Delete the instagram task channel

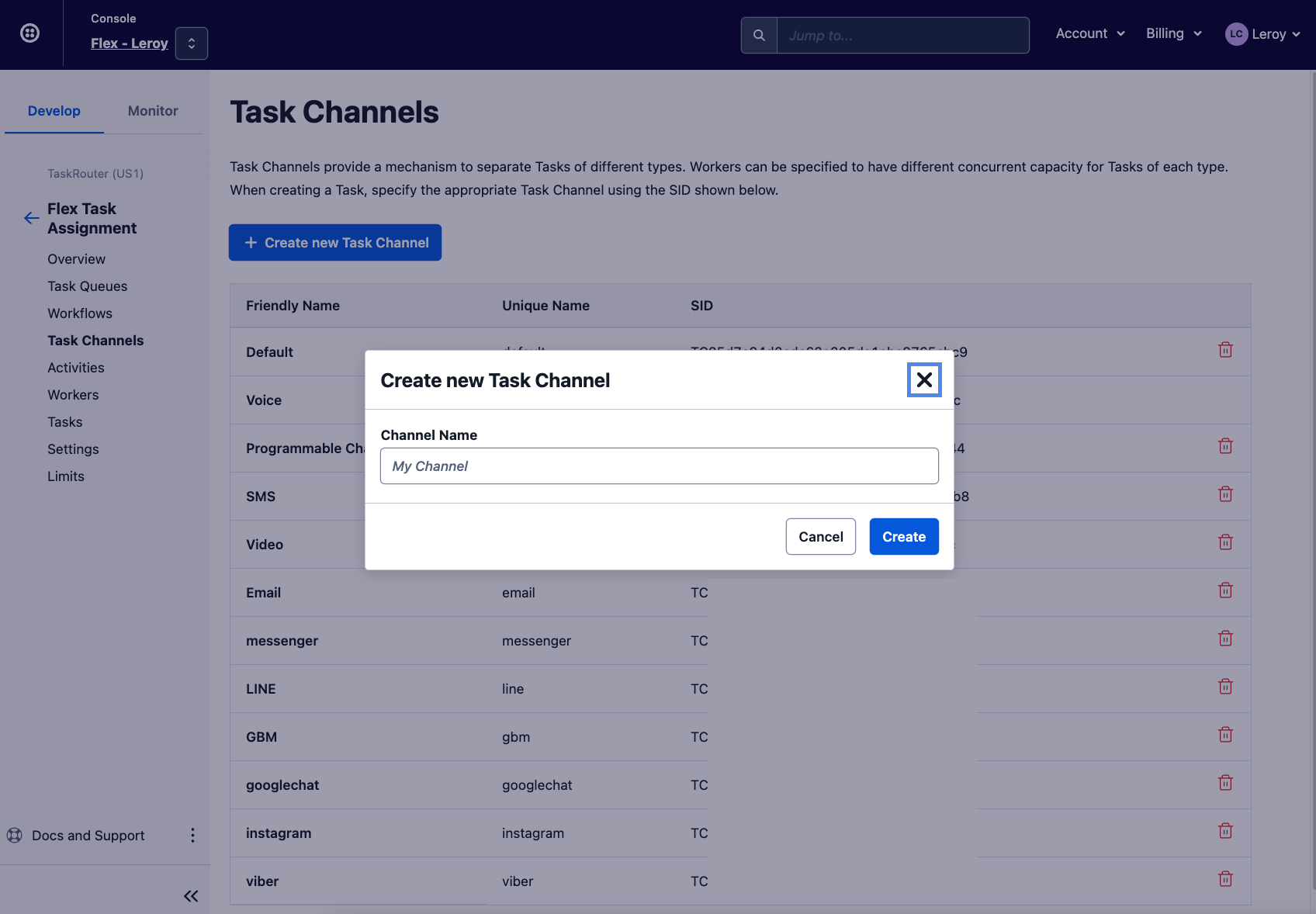coord(1225,830)
